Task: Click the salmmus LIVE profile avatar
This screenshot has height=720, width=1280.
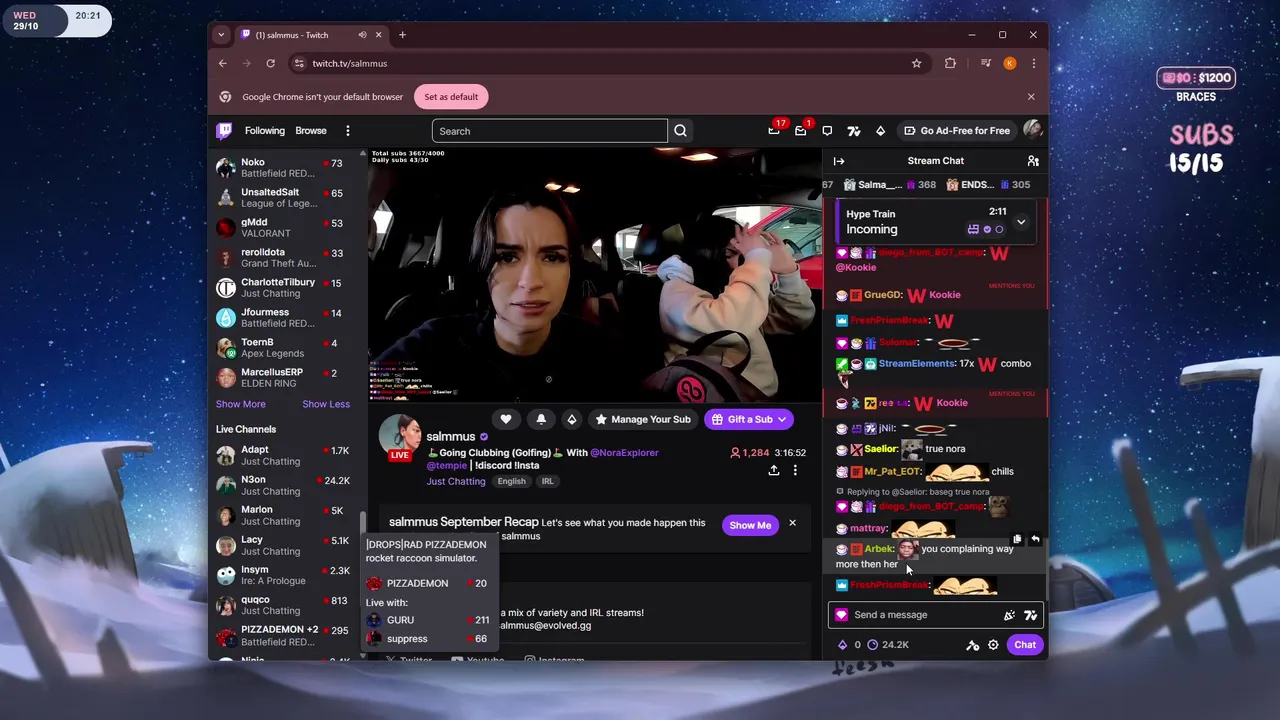Action: 400,437
